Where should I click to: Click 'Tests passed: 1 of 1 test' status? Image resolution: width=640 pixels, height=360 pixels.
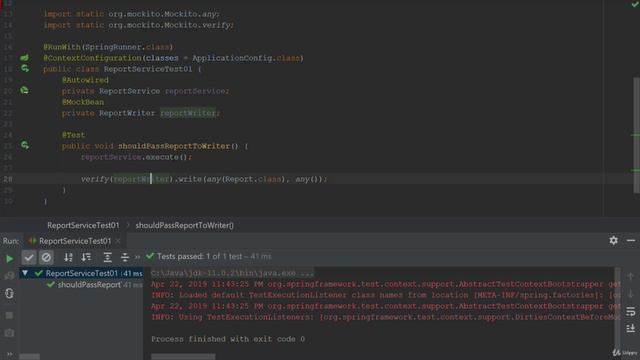pyautogui.click(x=200, y=257)
